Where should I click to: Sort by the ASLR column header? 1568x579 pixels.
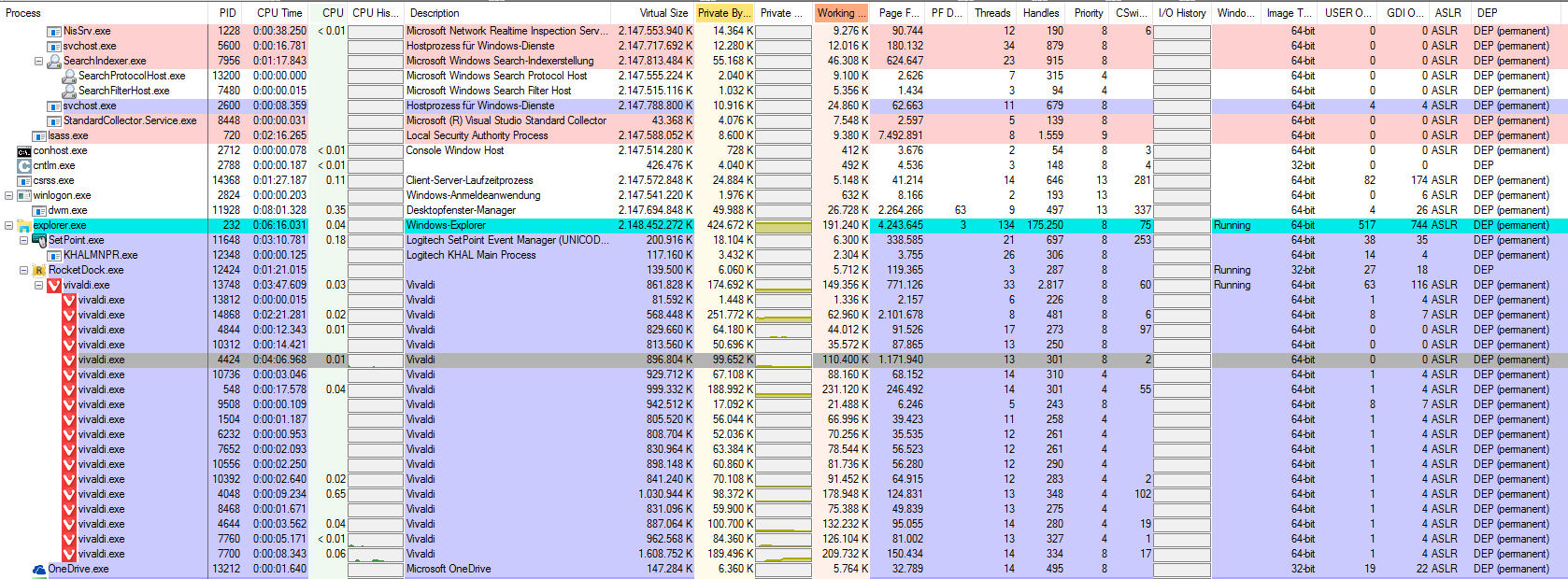[1448, 13]
